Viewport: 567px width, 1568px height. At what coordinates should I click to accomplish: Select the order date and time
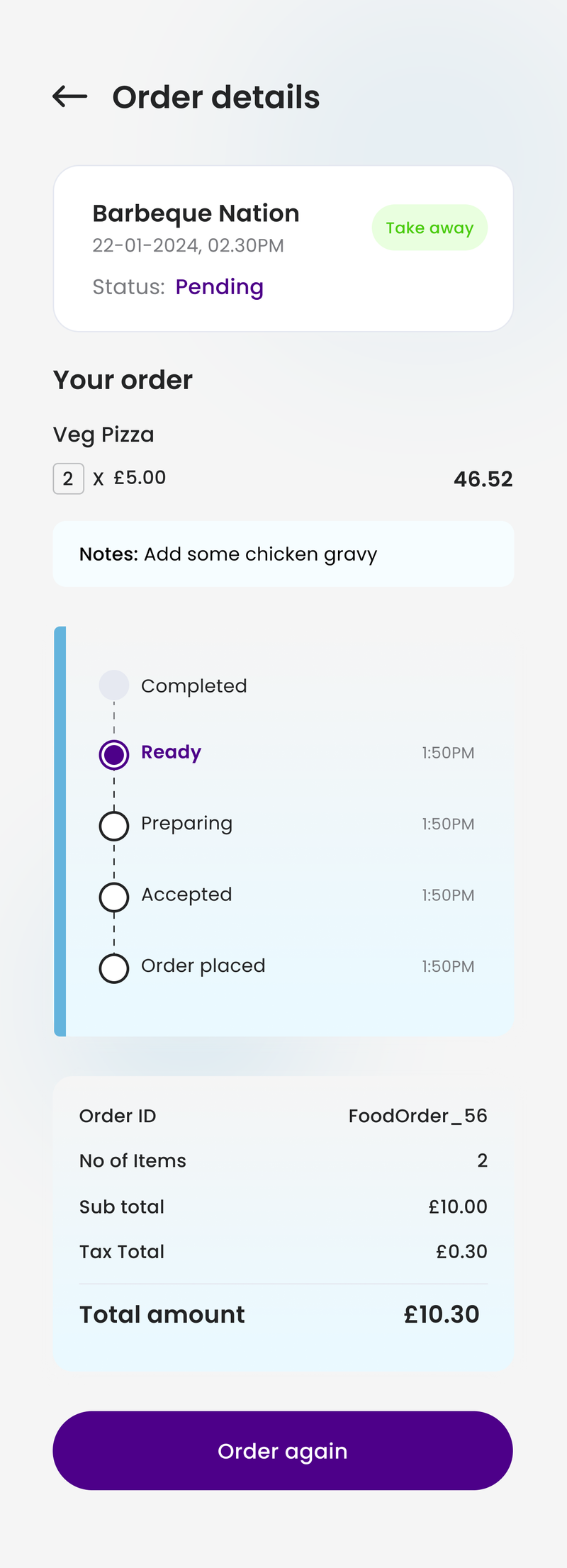(188, 245)
